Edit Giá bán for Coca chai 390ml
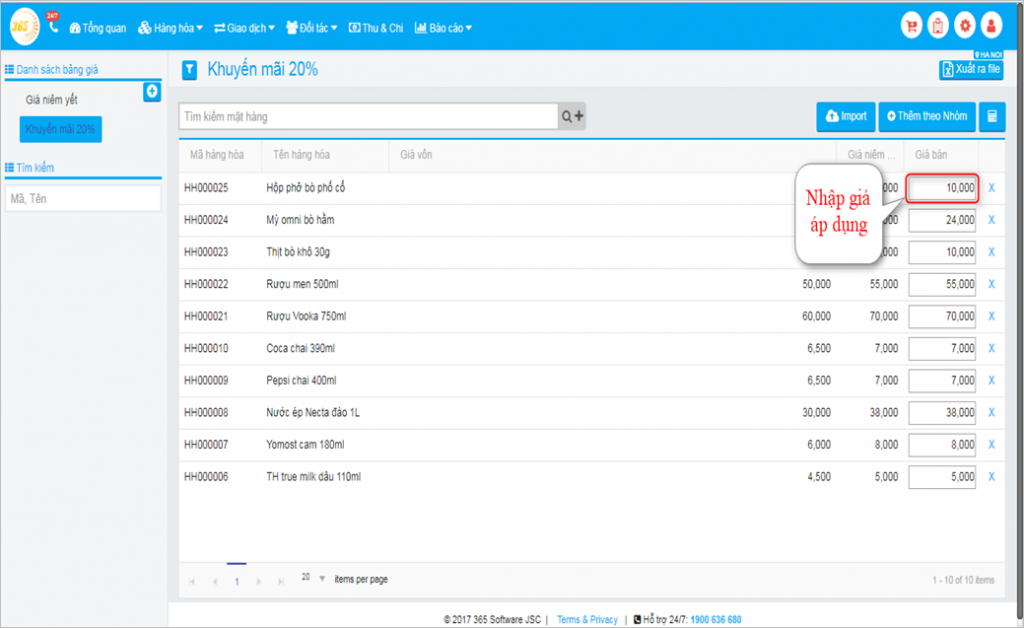This screenshot has height=628, width=1024. point(942,349)
